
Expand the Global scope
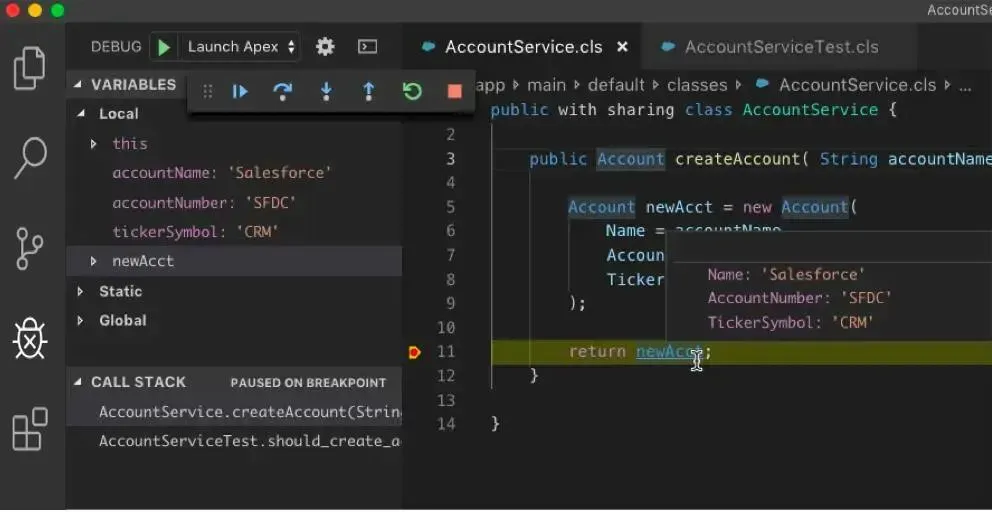pos(80,320)
